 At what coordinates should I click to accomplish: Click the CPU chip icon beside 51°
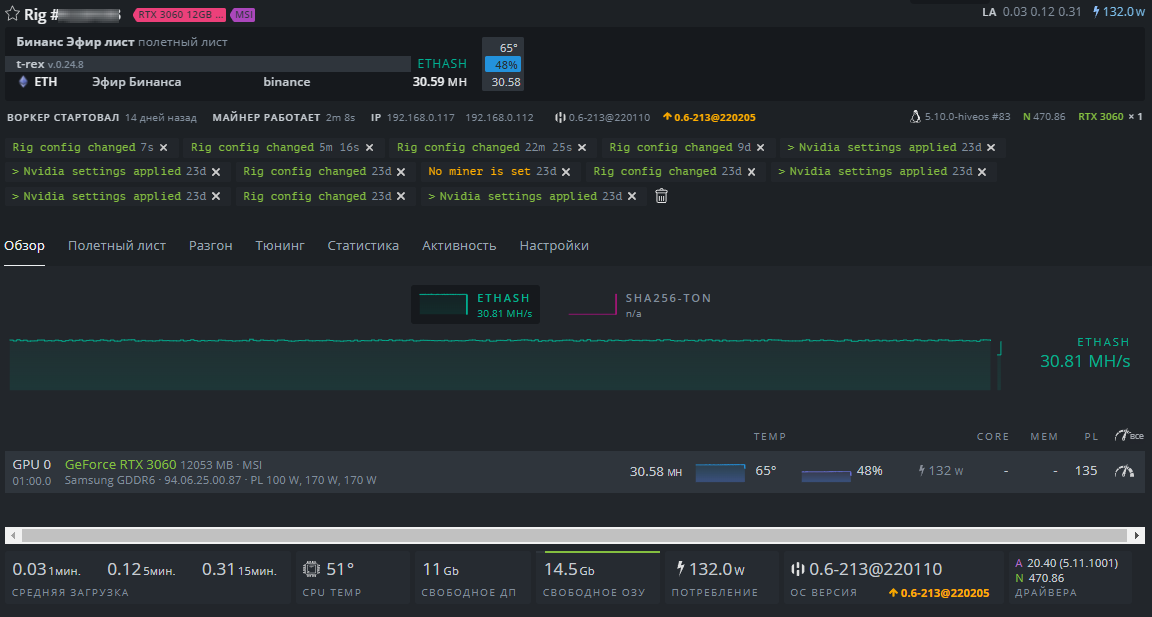tap(312, 569)
